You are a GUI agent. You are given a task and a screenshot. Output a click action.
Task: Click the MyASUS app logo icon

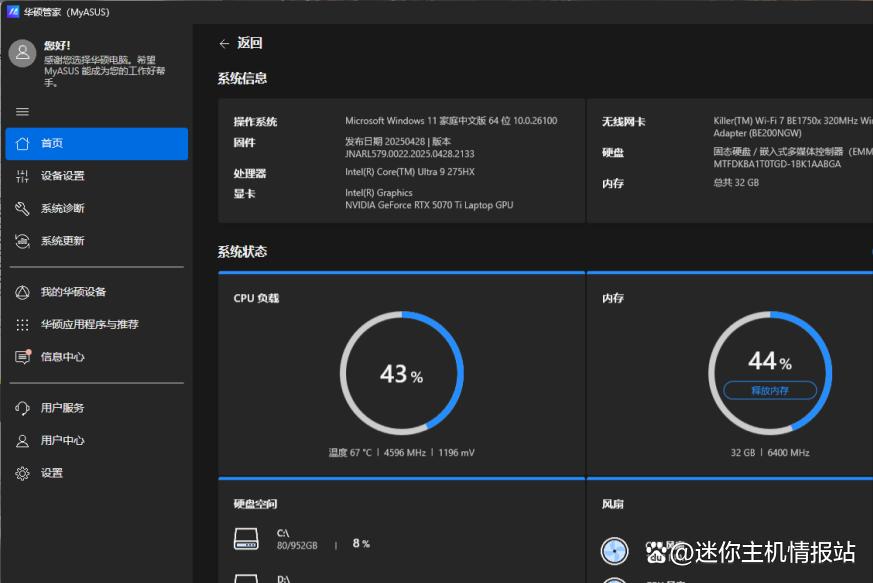pos(12,11)
